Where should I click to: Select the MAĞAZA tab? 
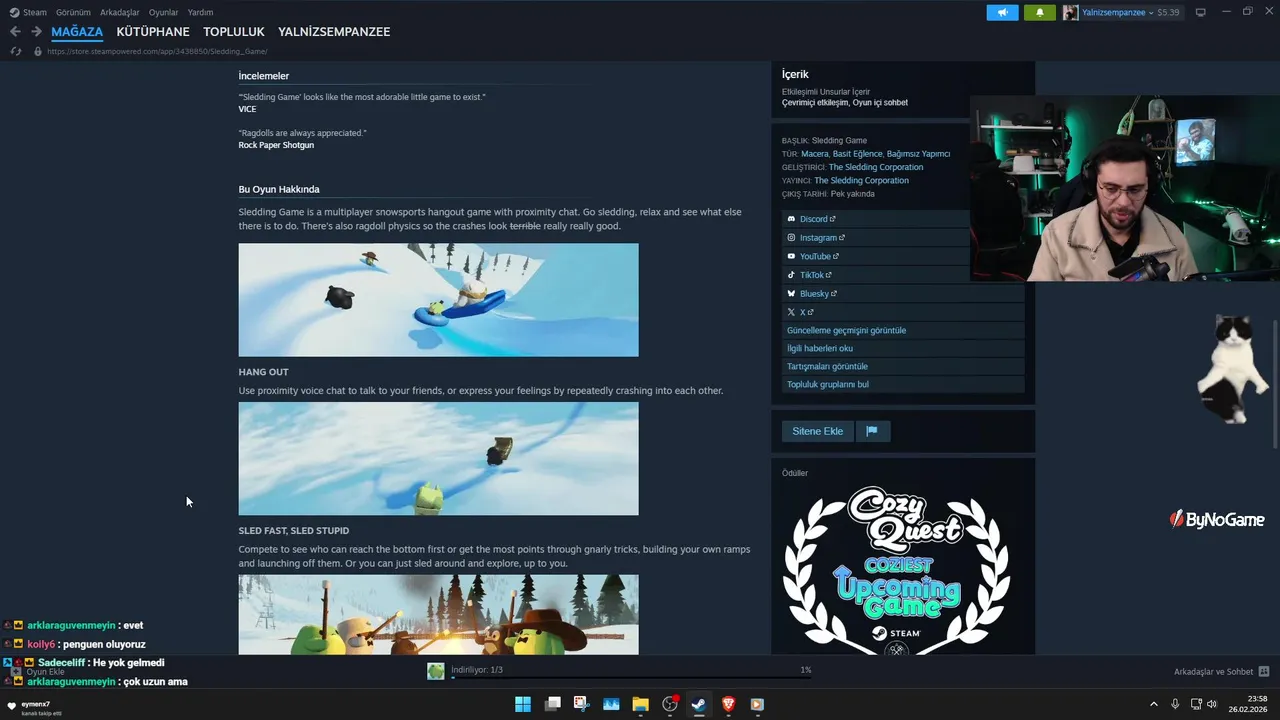77,32
